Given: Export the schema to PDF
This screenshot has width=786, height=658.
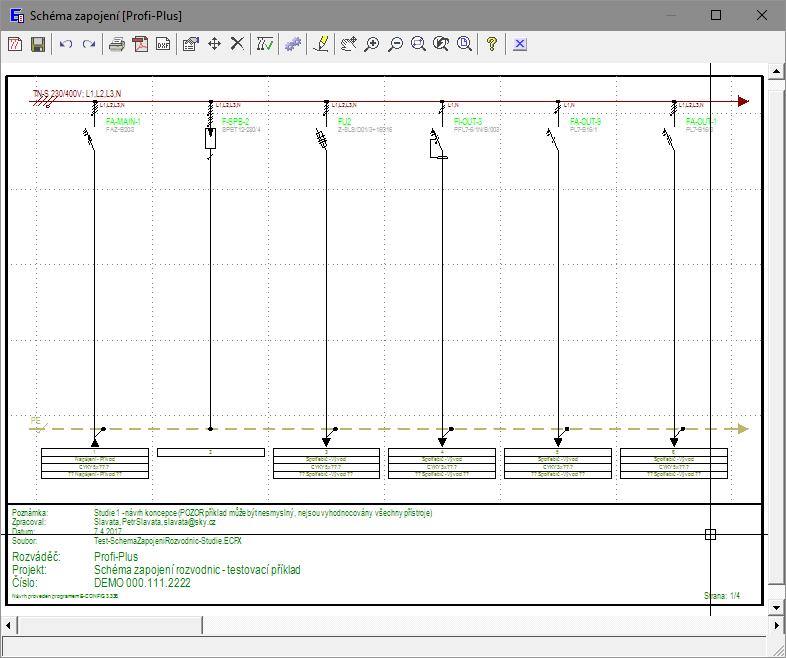Looking at the screenshot, I should [140, 44].
